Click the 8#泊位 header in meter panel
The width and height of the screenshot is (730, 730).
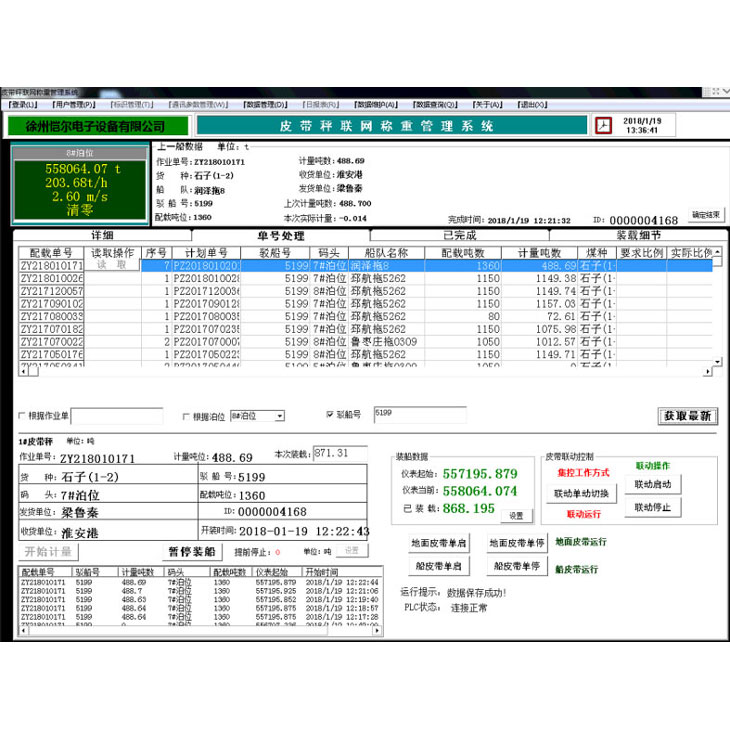click(80, 153)
